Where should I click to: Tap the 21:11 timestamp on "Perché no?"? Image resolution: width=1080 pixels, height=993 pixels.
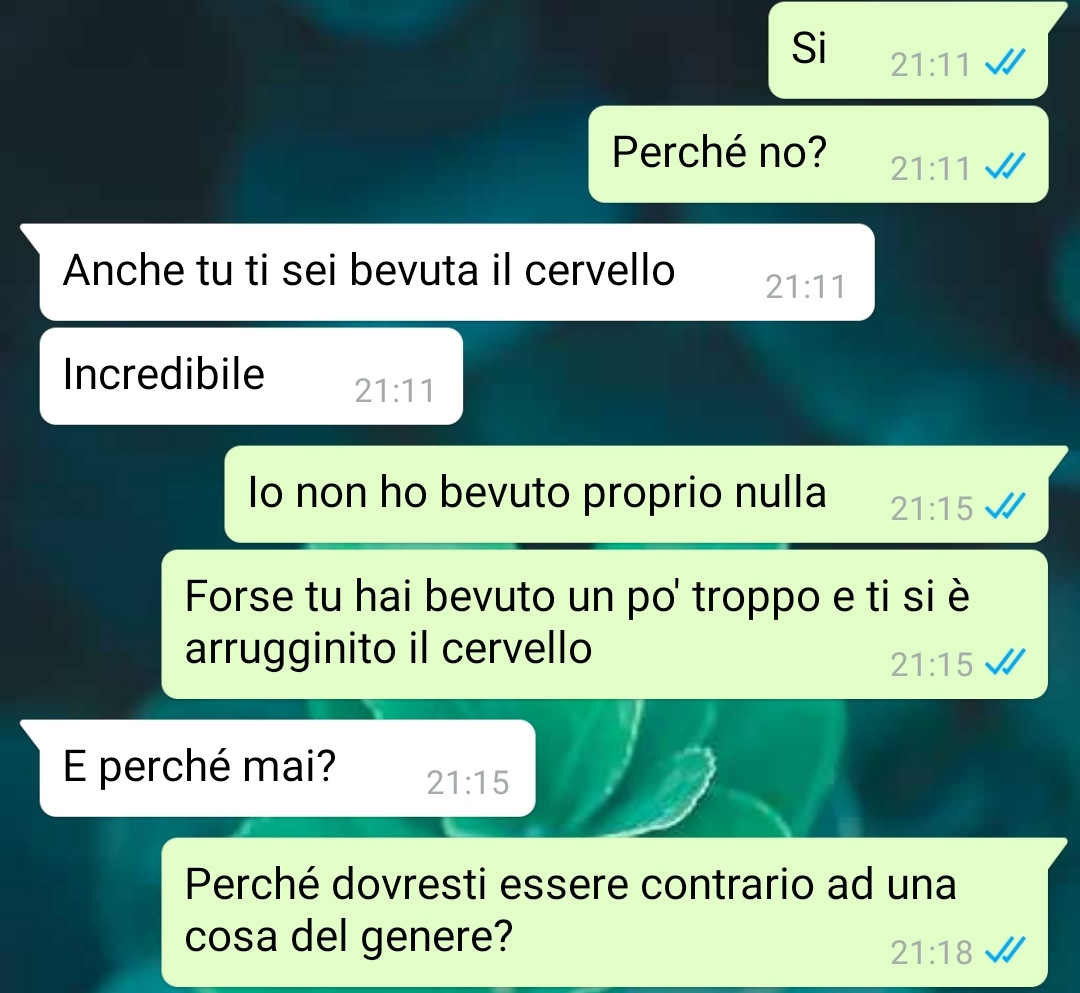[930, 169]
